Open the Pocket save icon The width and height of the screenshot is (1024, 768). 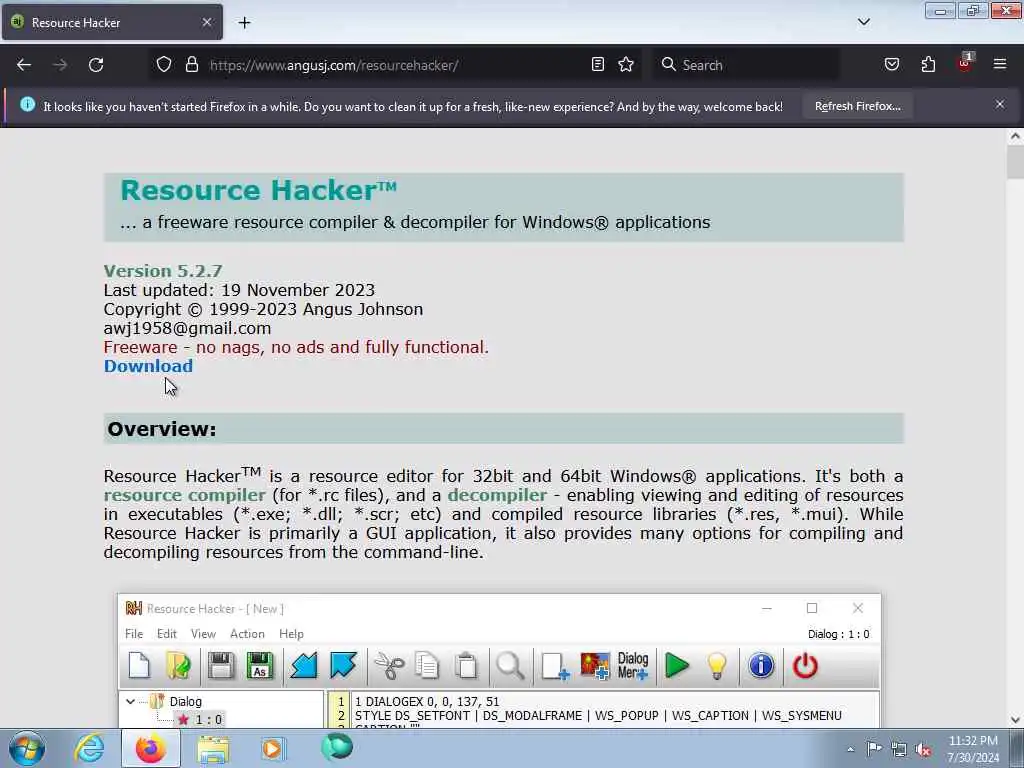click(x=891, y=65)
